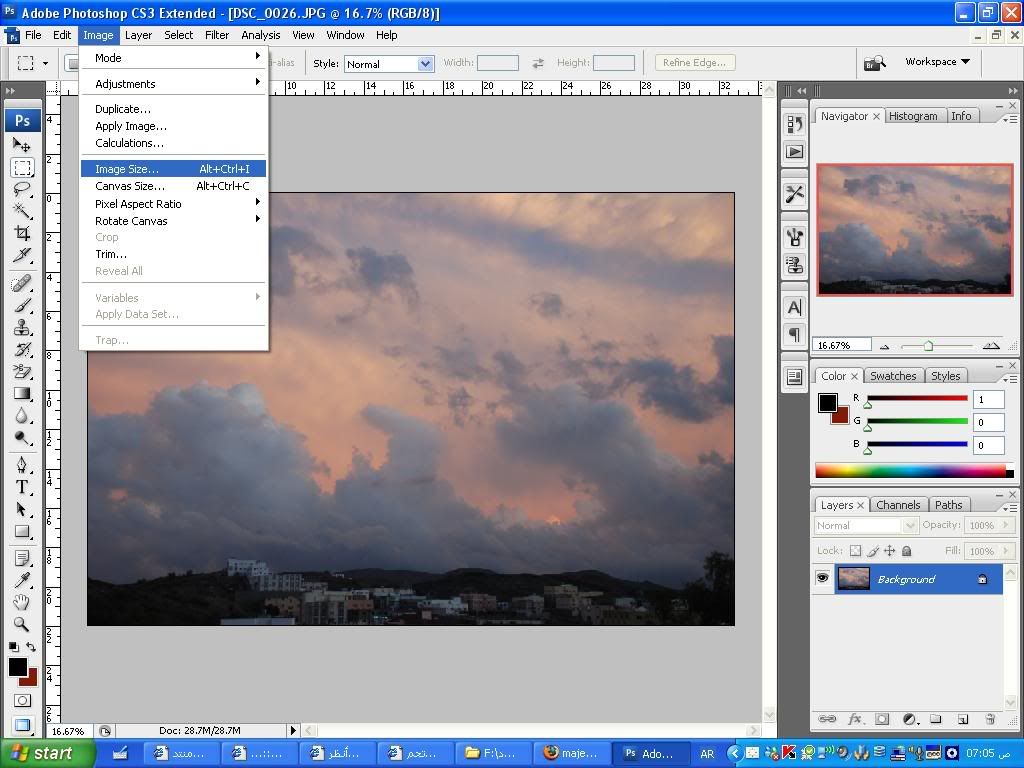Open the Style dropdown set to Normal
The height and width of the screenshot is (768, 1024).
click(388, 64)
